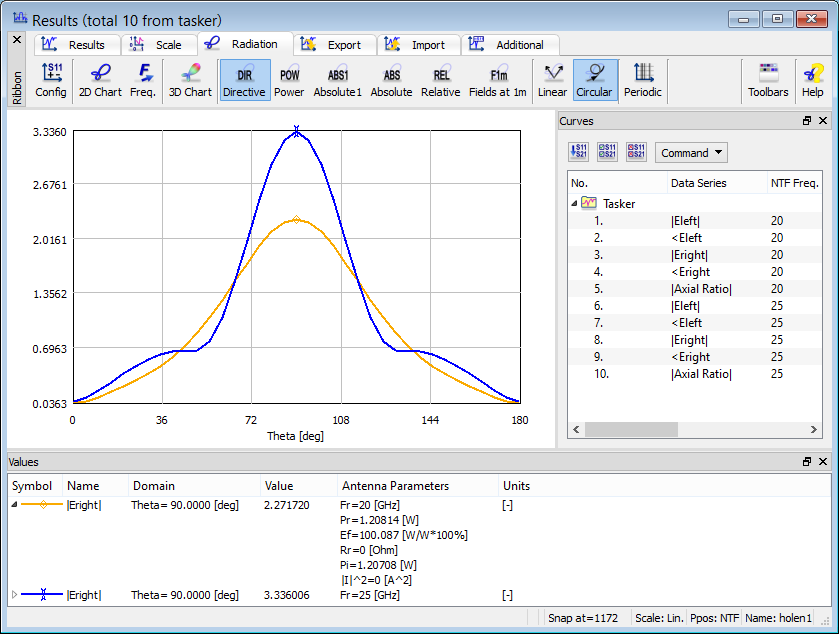
Task: Open the Toolbars options icon
Action: tap(768, 80)
